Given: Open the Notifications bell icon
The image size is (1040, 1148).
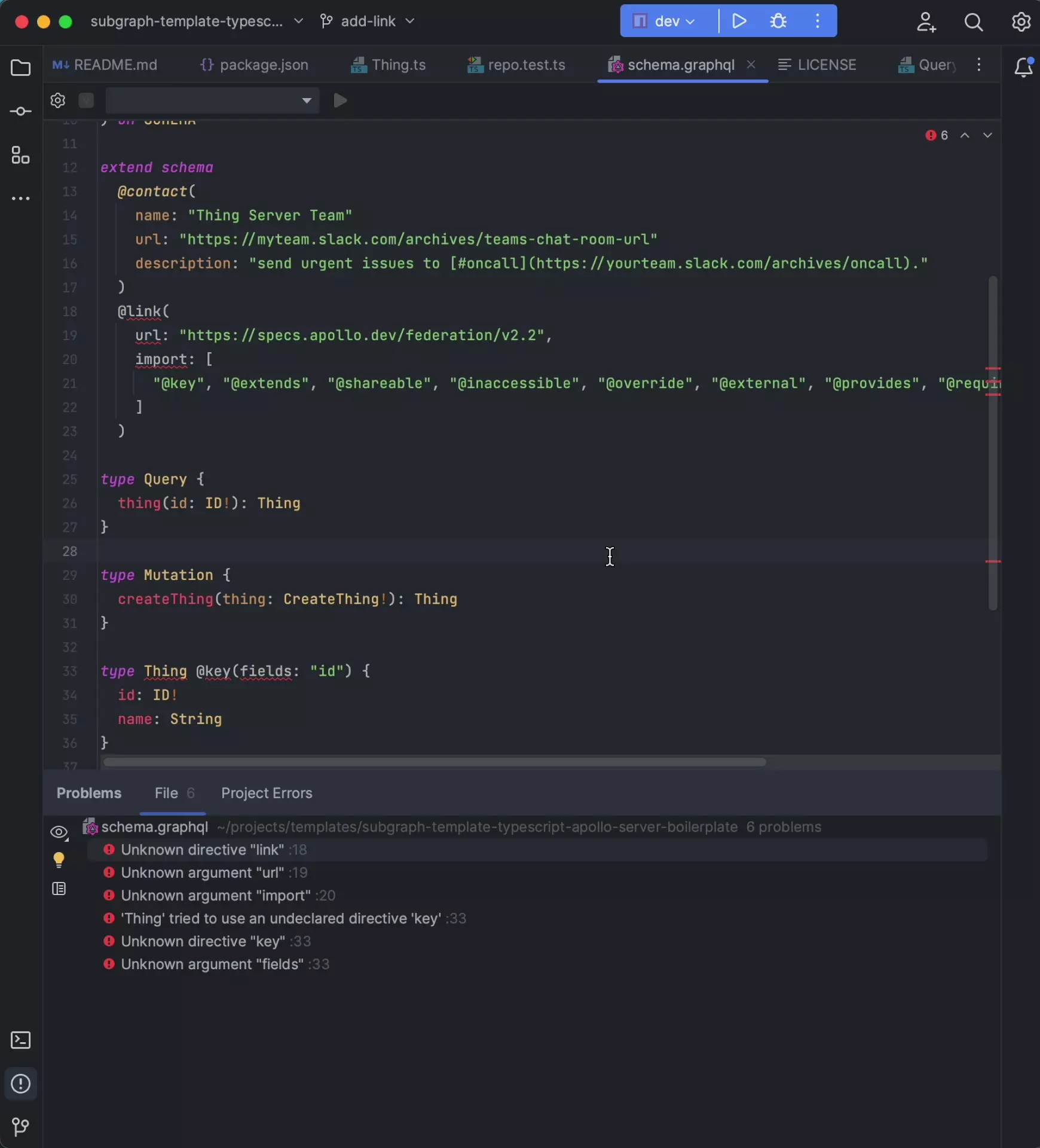Looking at the screenshot, I should pyautogui.click(x=1023, y=67).
